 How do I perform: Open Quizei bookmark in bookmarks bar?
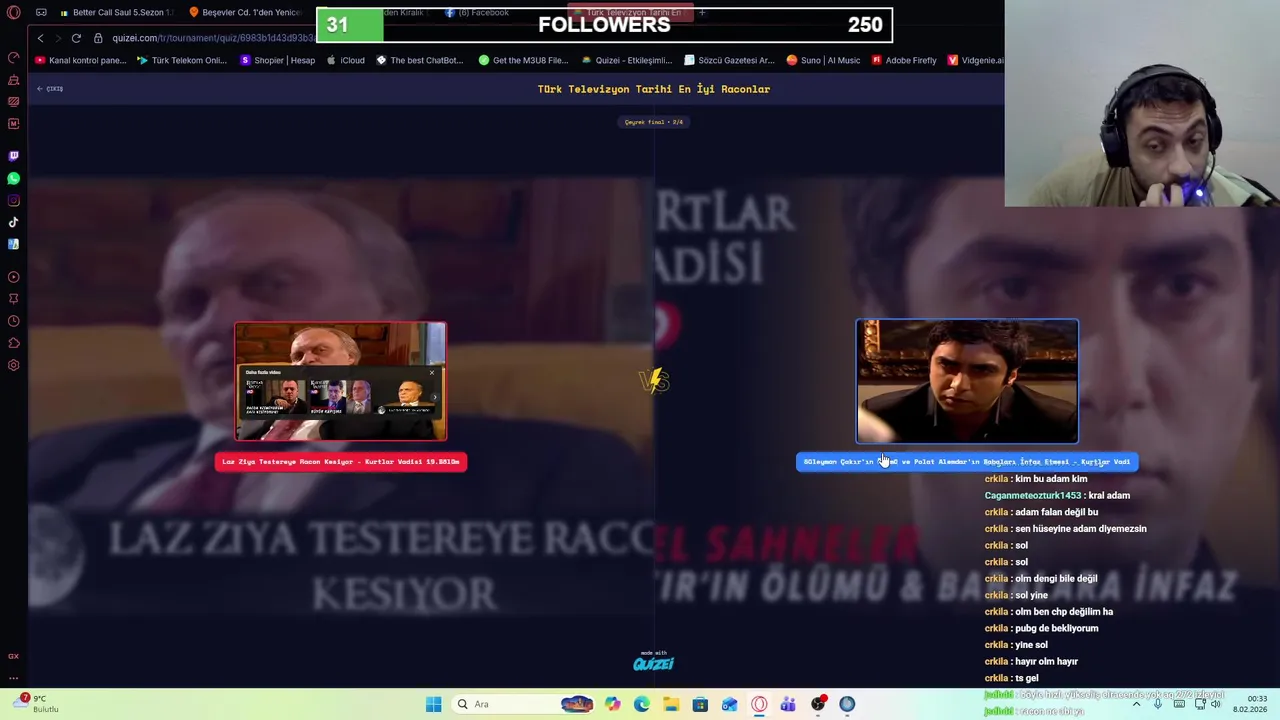click(627, 60)
